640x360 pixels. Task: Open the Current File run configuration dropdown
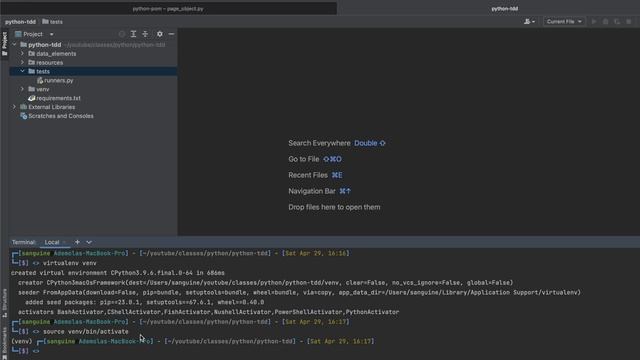click(564, 22)
